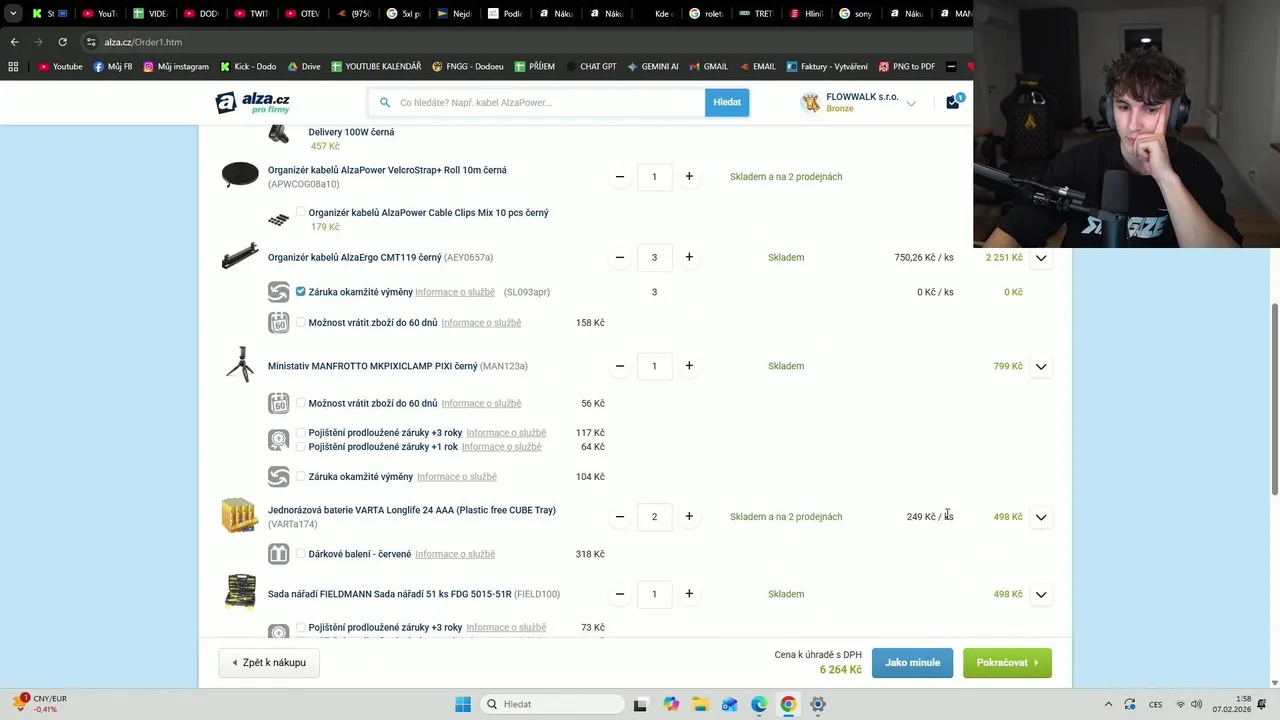Decrease quantity of AlzaErgo CMT119 organizer
The height and width of the screenshot is (720, 1280).
(x=620, y=257)
